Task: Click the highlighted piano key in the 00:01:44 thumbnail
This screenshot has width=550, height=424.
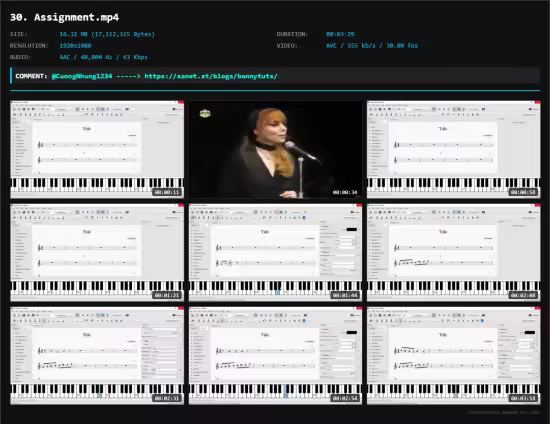Action: pos(278,292)
